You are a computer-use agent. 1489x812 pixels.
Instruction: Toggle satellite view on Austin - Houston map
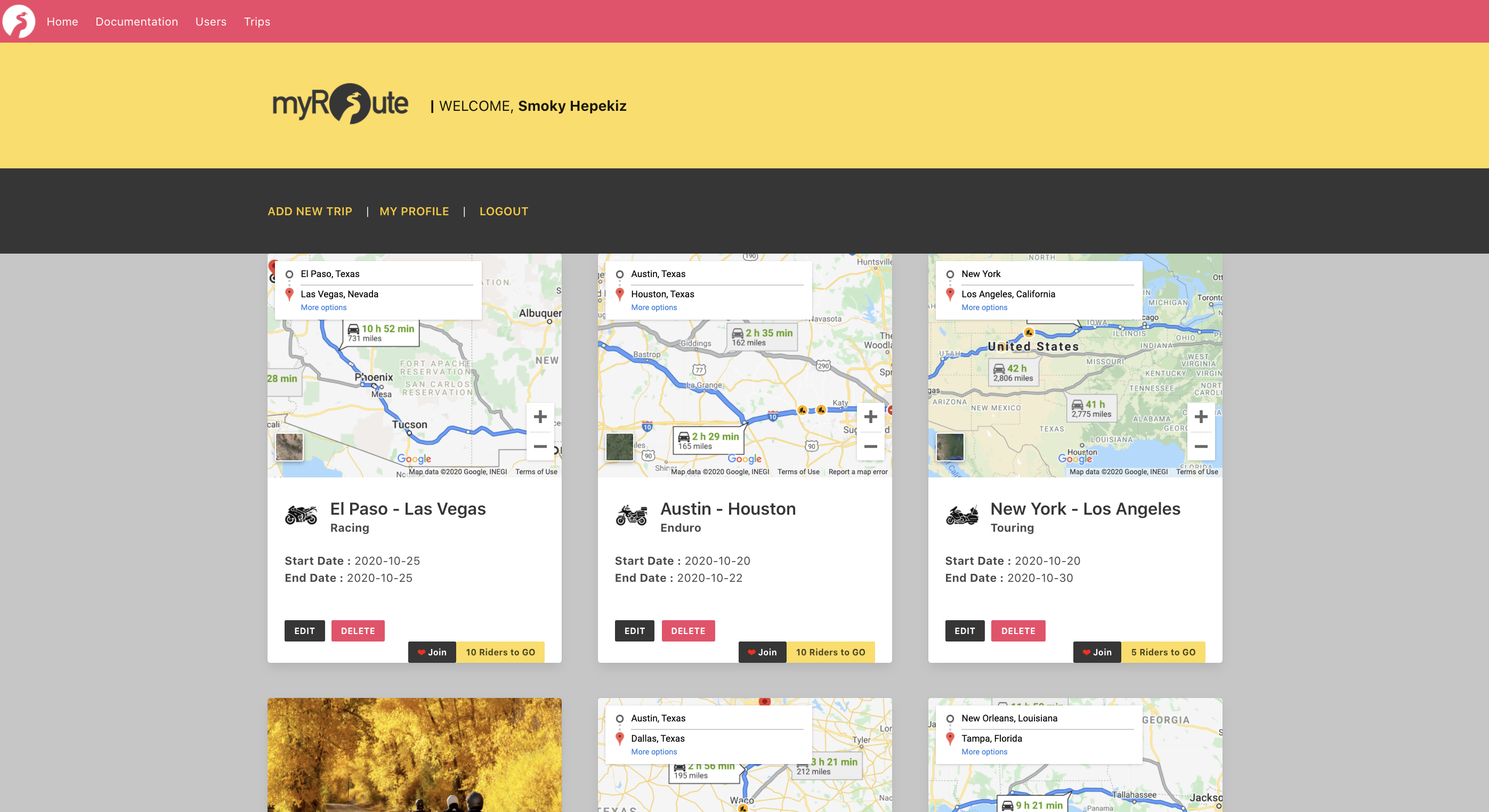tap(620, 446)
